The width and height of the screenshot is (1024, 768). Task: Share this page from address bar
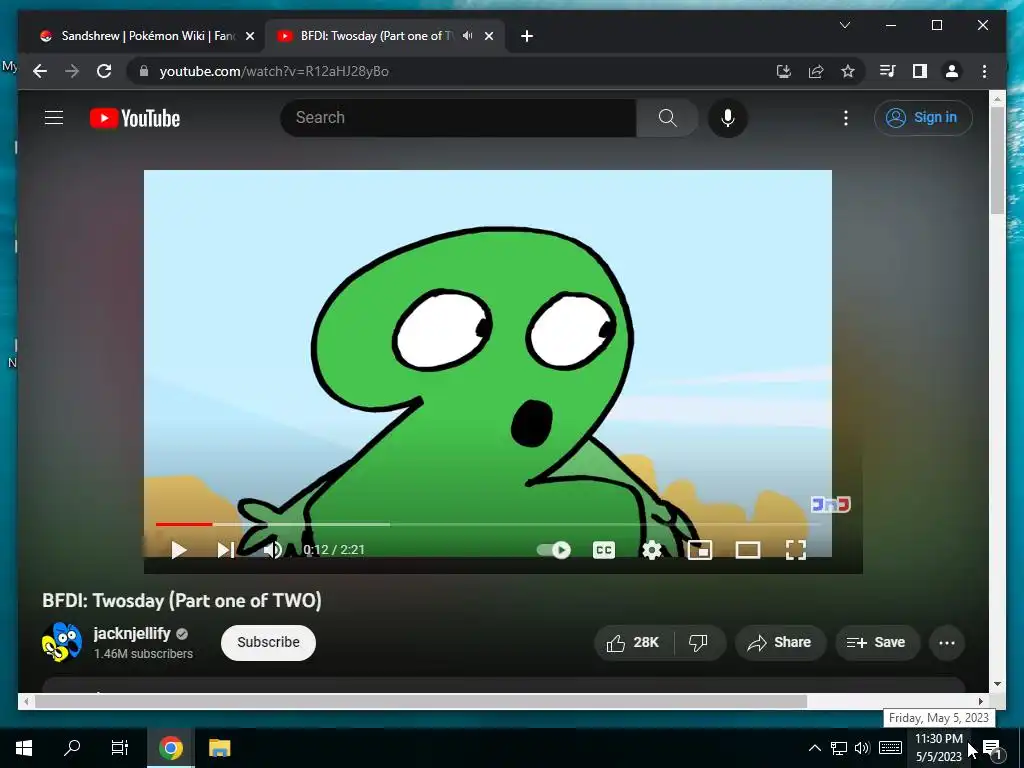coord(816,71)
